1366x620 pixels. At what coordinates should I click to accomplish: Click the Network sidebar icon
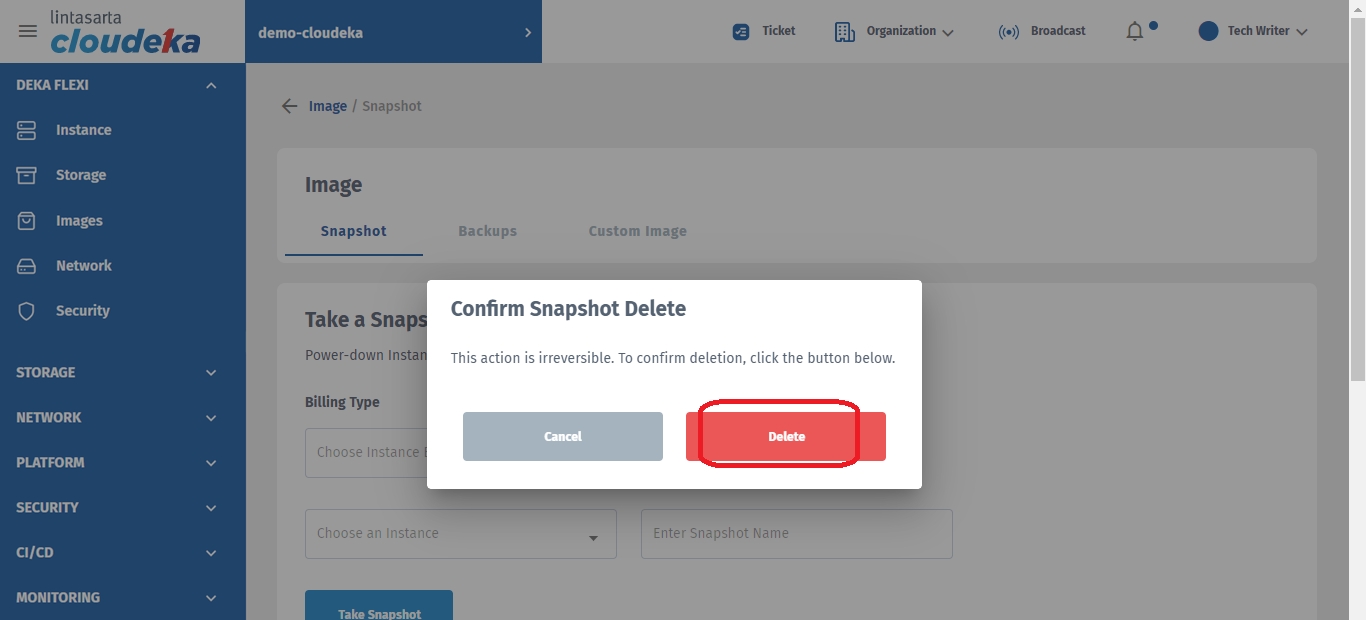point(26,266)
